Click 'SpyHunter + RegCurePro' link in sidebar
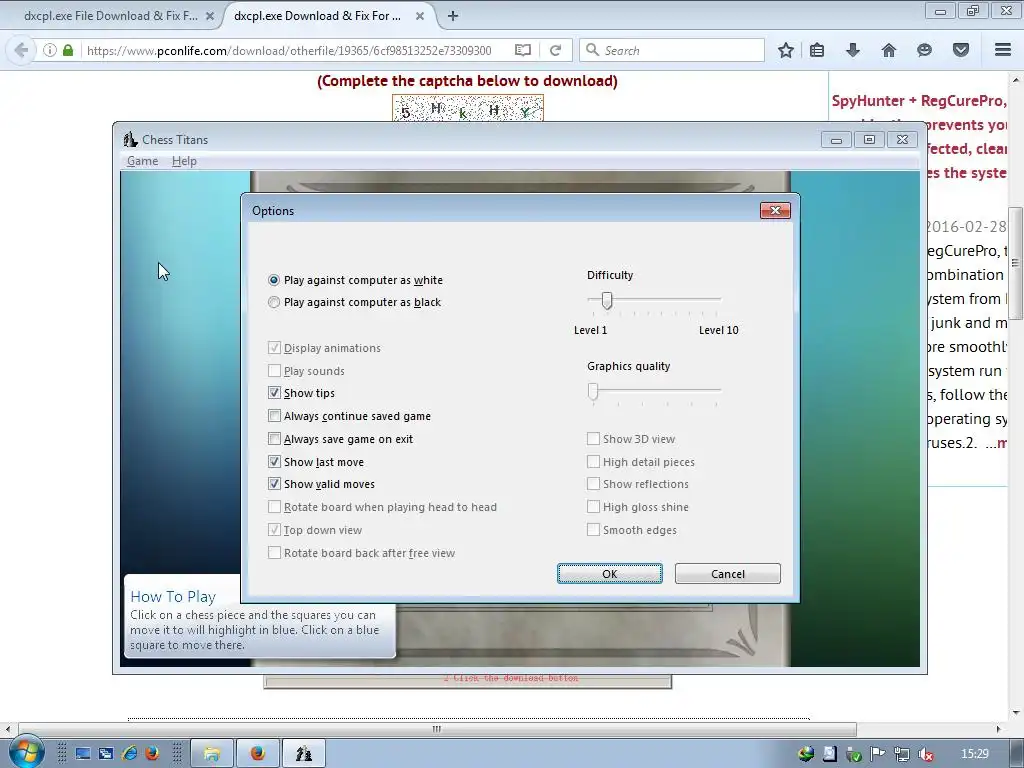The image size is (1024, 768). coord(918,101)
